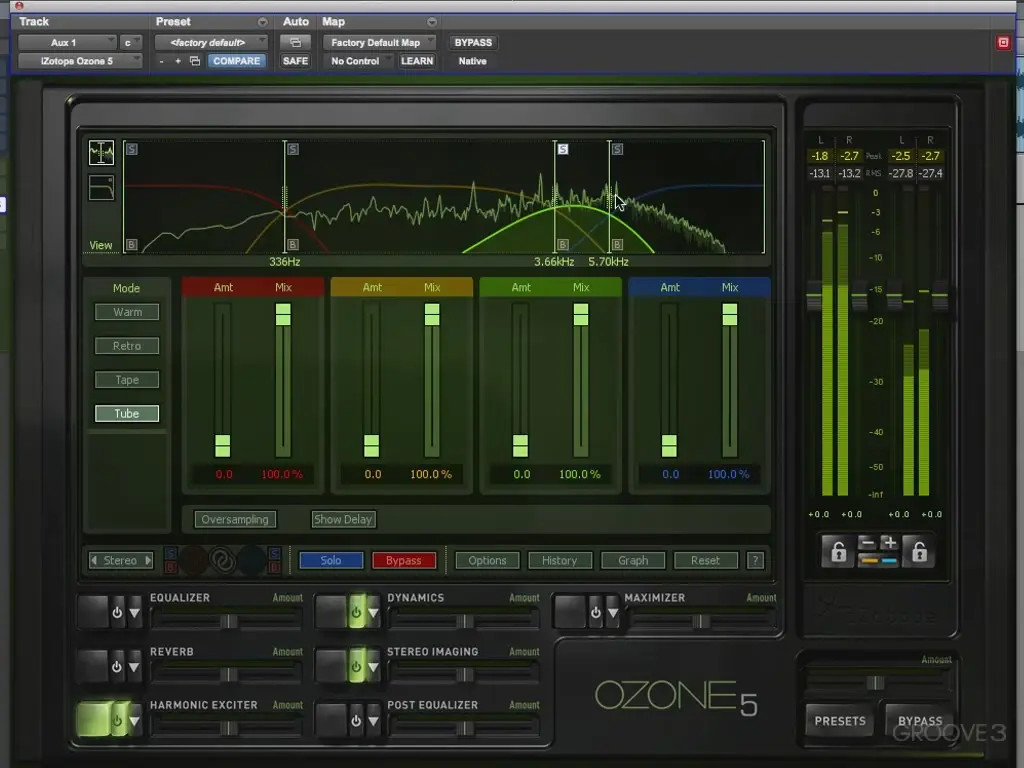Image resolution: width=1024 pixels, height=768 pixels.
Task: Click highlighted S solo at 3.66kHz crossover
Action: pyautogui.click(x=562, y=149)
